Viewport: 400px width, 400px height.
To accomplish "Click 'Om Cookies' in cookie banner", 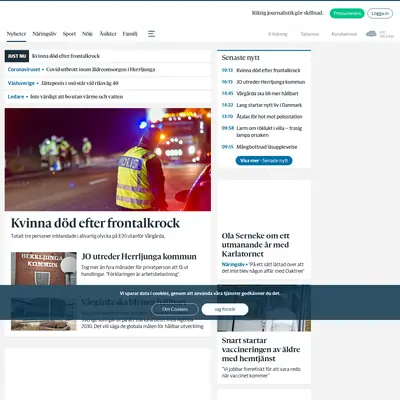I will pos(175,309).
